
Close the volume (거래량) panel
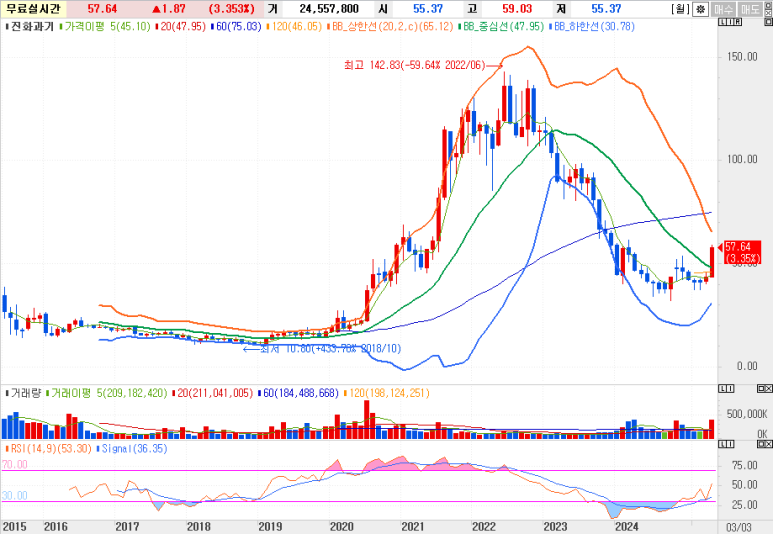[x=769, y=389]
